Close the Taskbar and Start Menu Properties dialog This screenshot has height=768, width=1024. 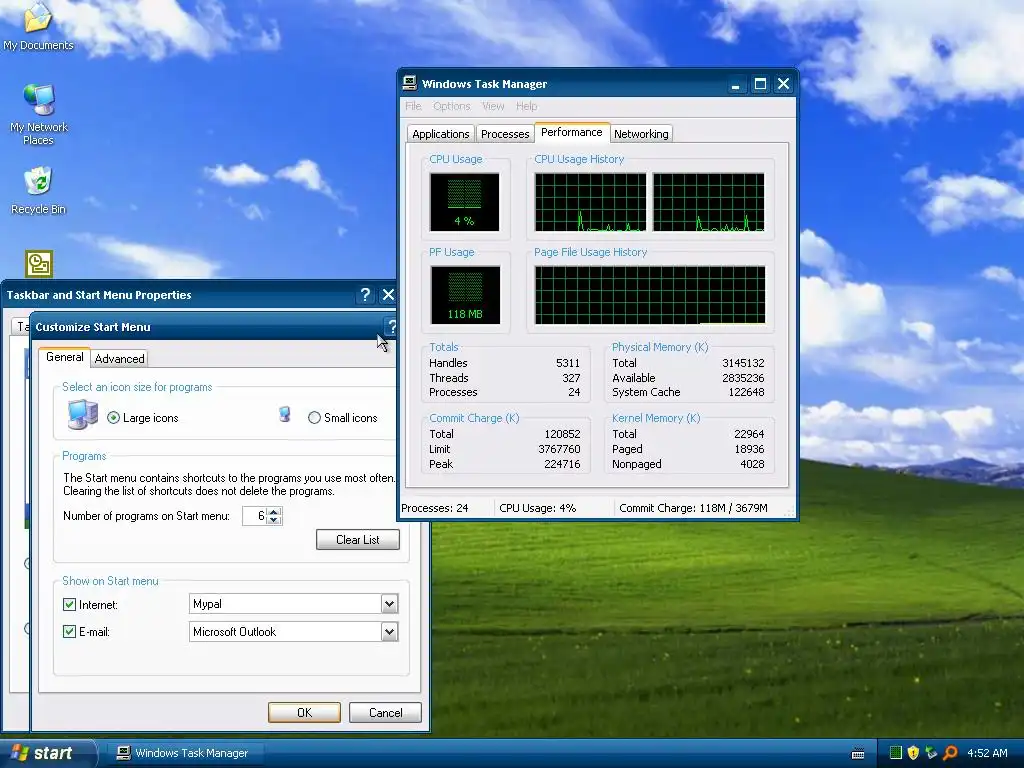click(388, 295)
